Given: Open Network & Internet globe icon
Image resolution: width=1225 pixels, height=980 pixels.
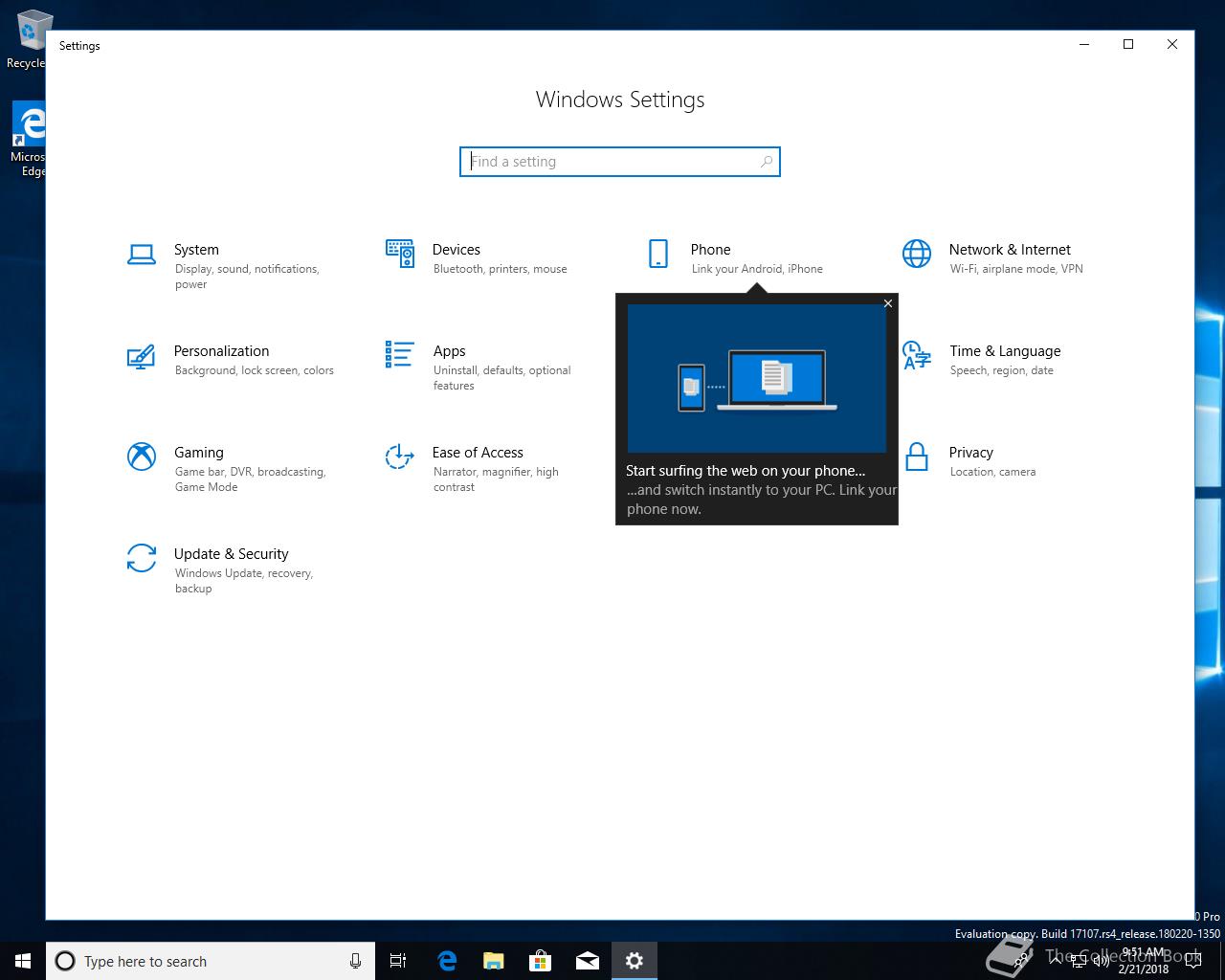Looking at the screenshot, I should coord(917,254).
